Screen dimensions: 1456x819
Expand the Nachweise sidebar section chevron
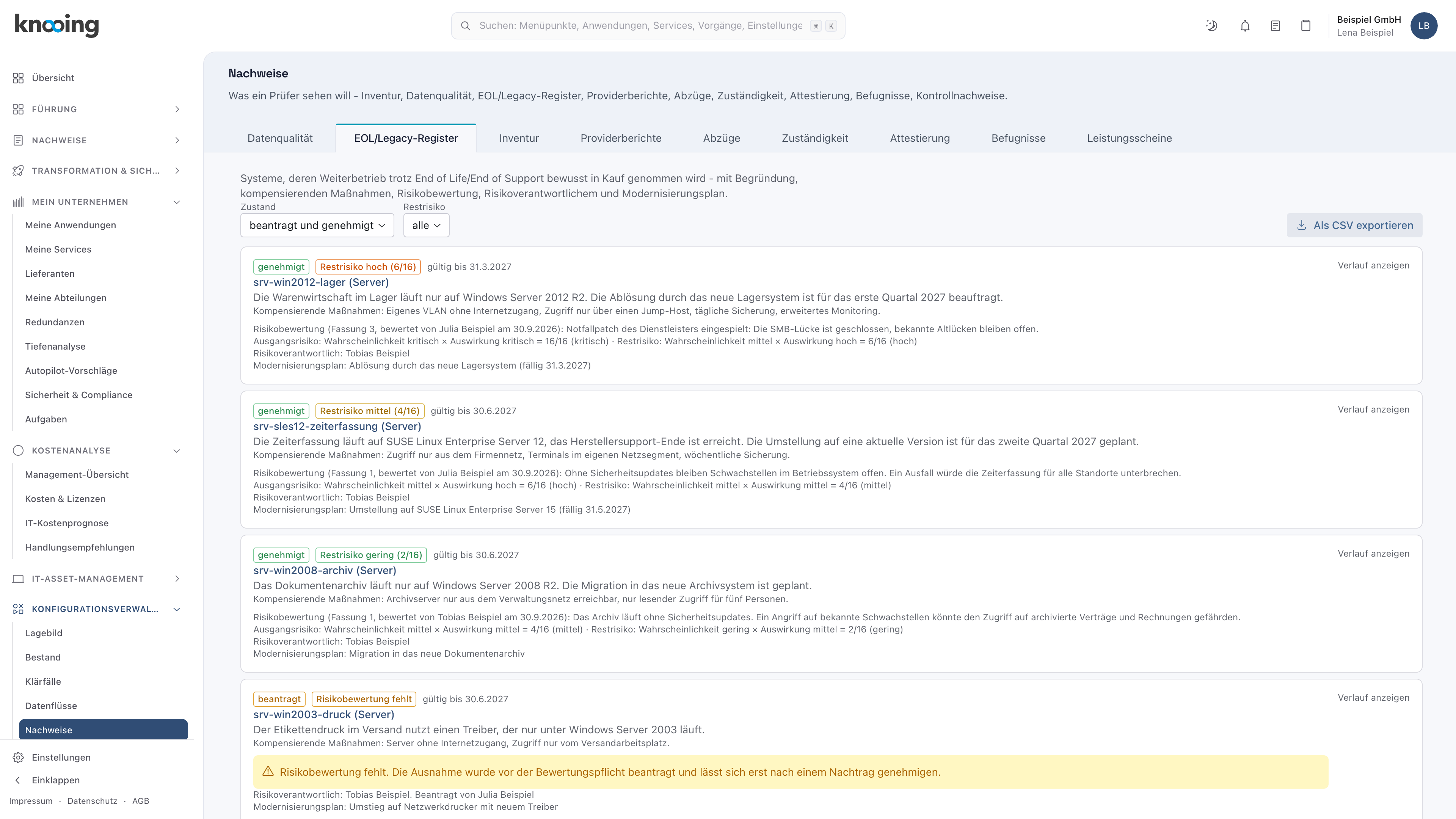click(177, 140)
